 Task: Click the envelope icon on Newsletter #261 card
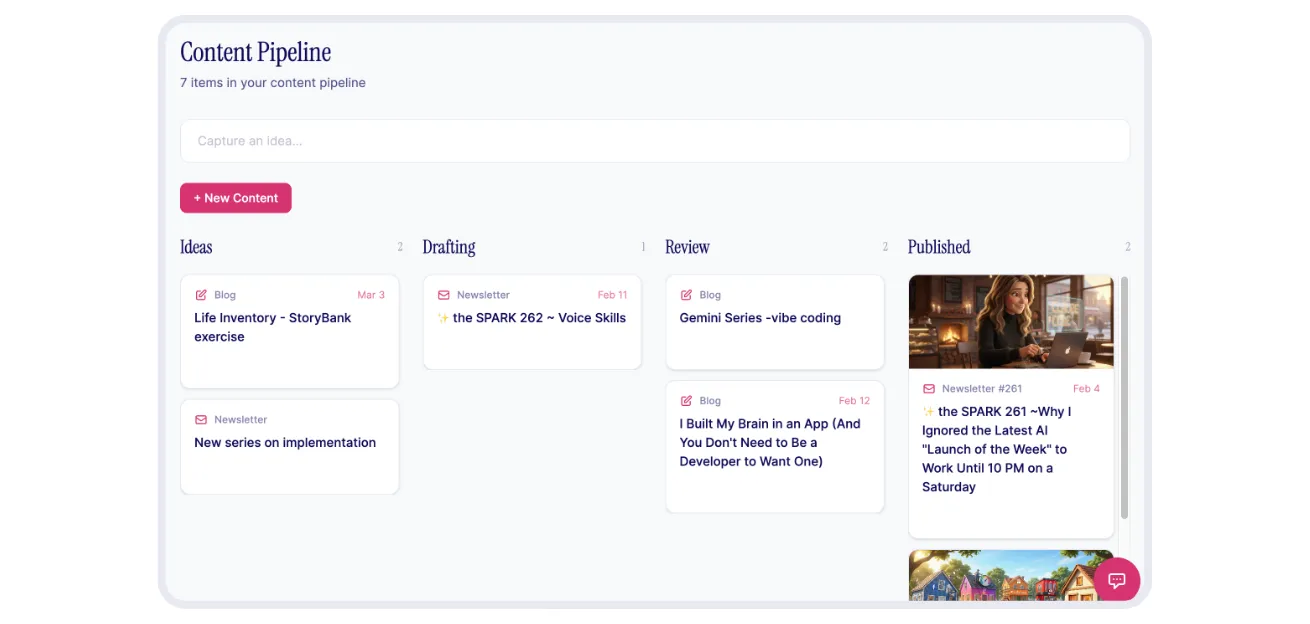pos(930,388)
